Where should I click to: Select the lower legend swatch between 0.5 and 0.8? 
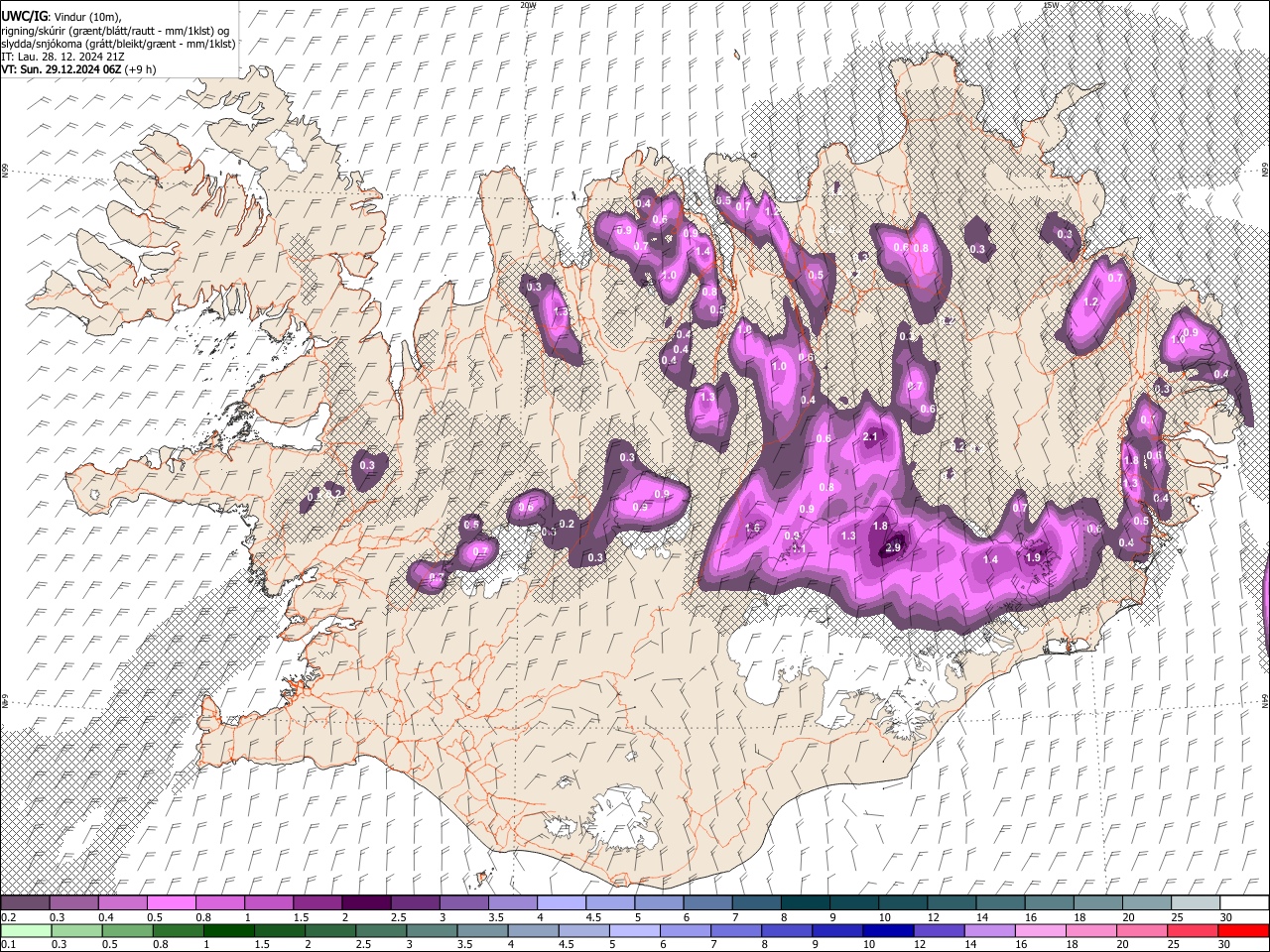pos(127,930)
